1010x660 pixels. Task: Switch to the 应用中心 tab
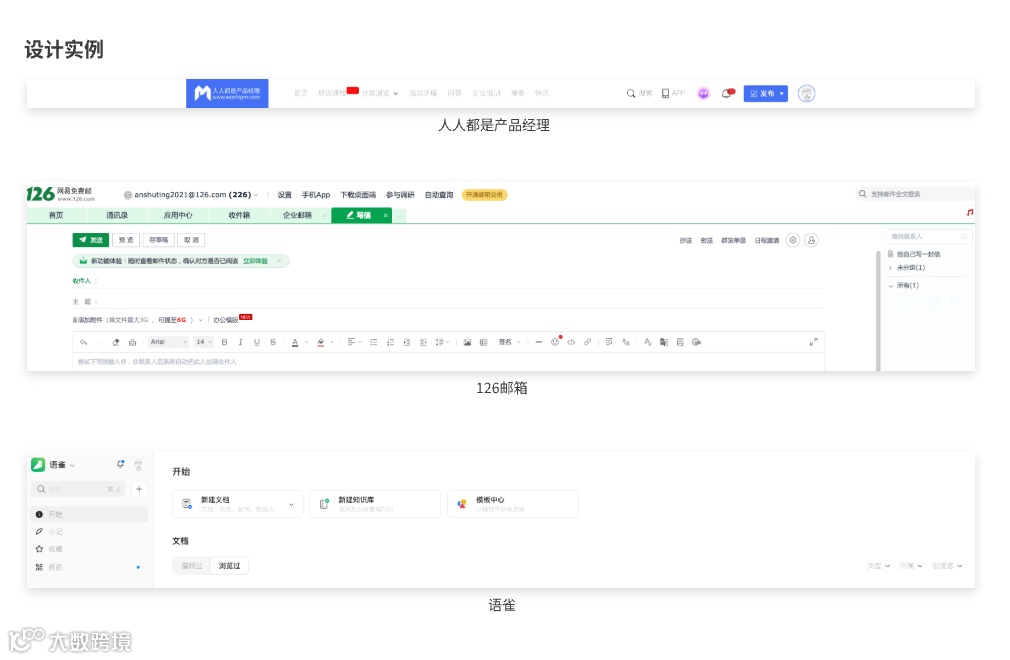(x=178, y=215)
